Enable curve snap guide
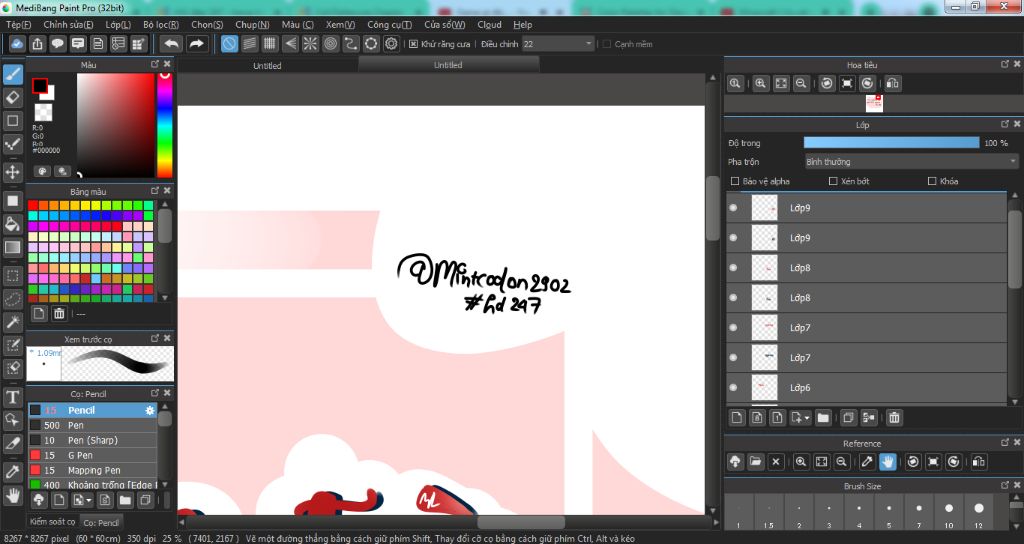1024x544 pixels. click(x=351, y=44)
